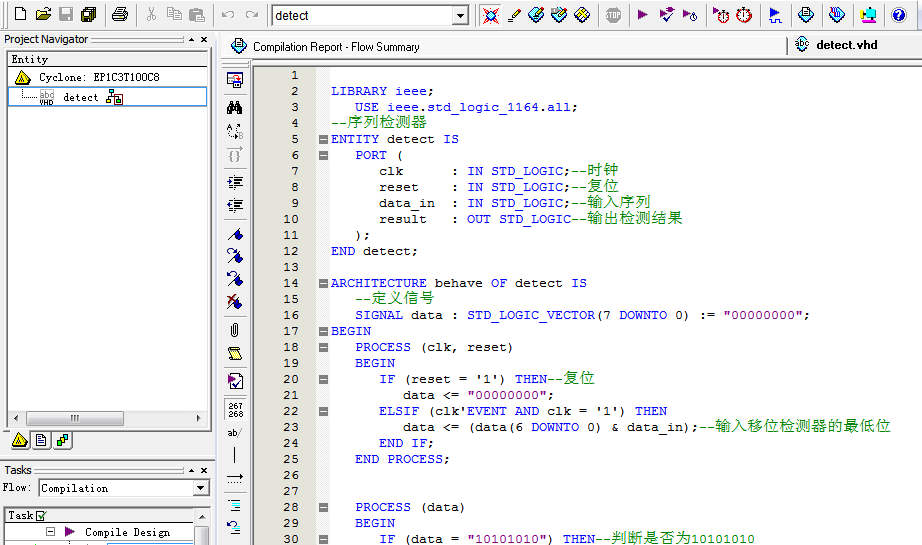Open the project name dropdown showing detect
Image resolution: width=922 pixels, height=545 pixels.
[x=460, y=15]
